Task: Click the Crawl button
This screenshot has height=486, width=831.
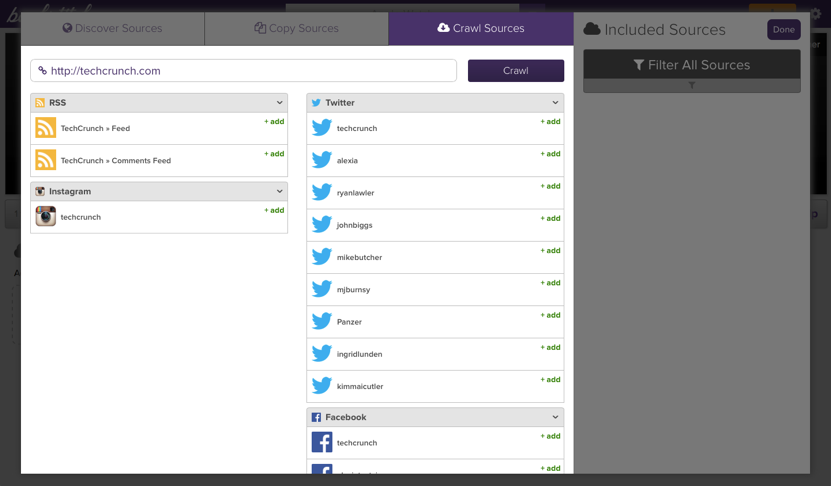Action: (x=516, y=70)
